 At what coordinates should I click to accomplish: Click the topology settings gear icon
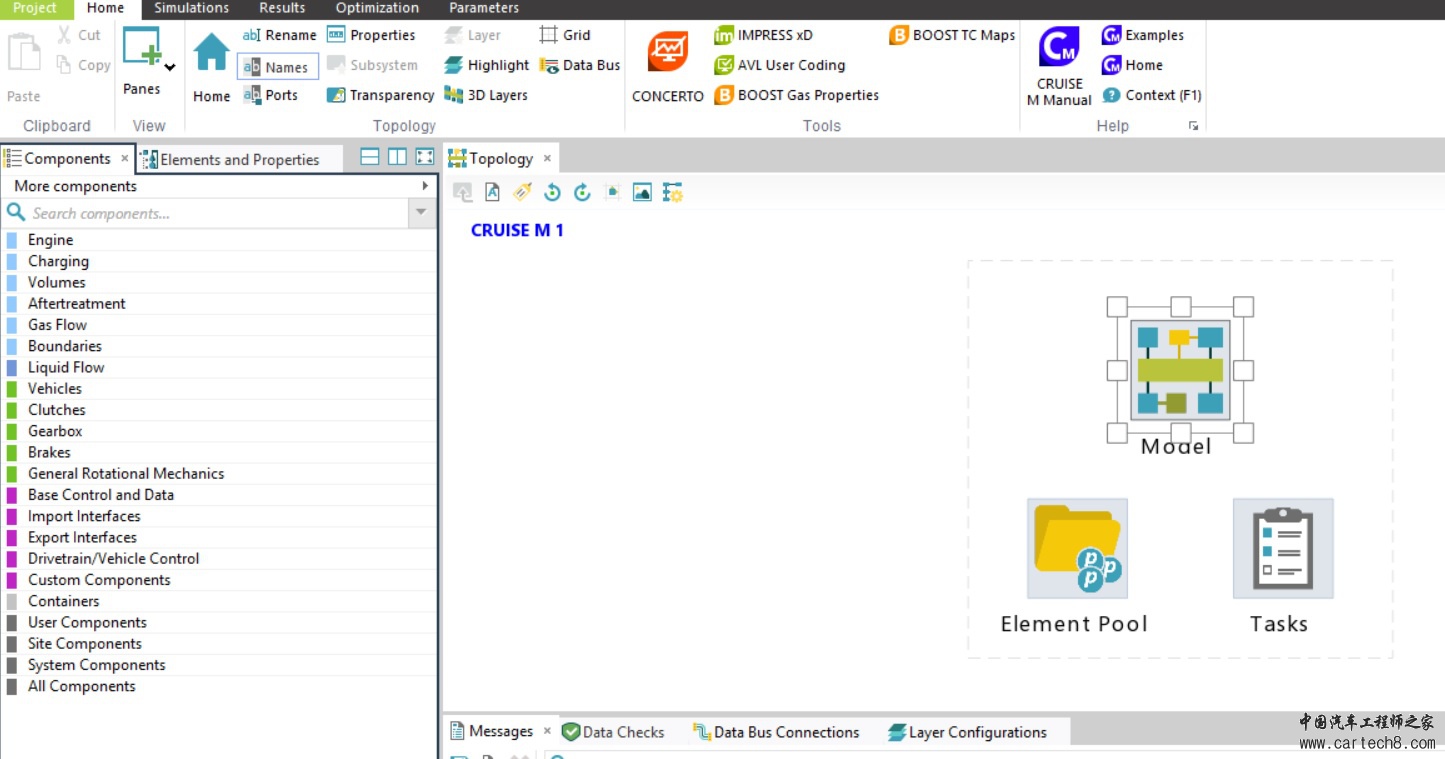click(x=672, y=192)
